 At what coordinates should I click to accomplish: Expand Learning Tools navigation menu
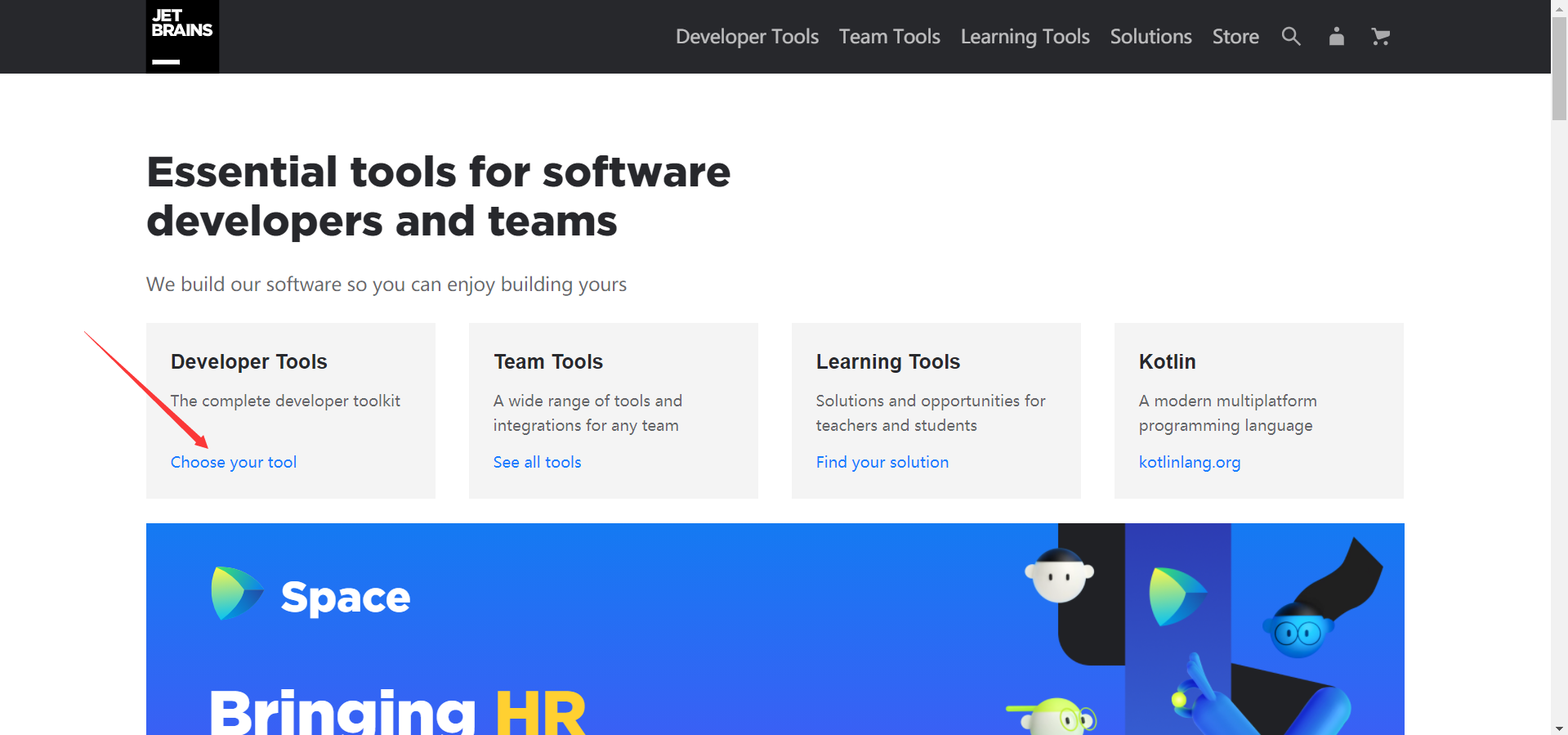click(x=1025, y=37)
